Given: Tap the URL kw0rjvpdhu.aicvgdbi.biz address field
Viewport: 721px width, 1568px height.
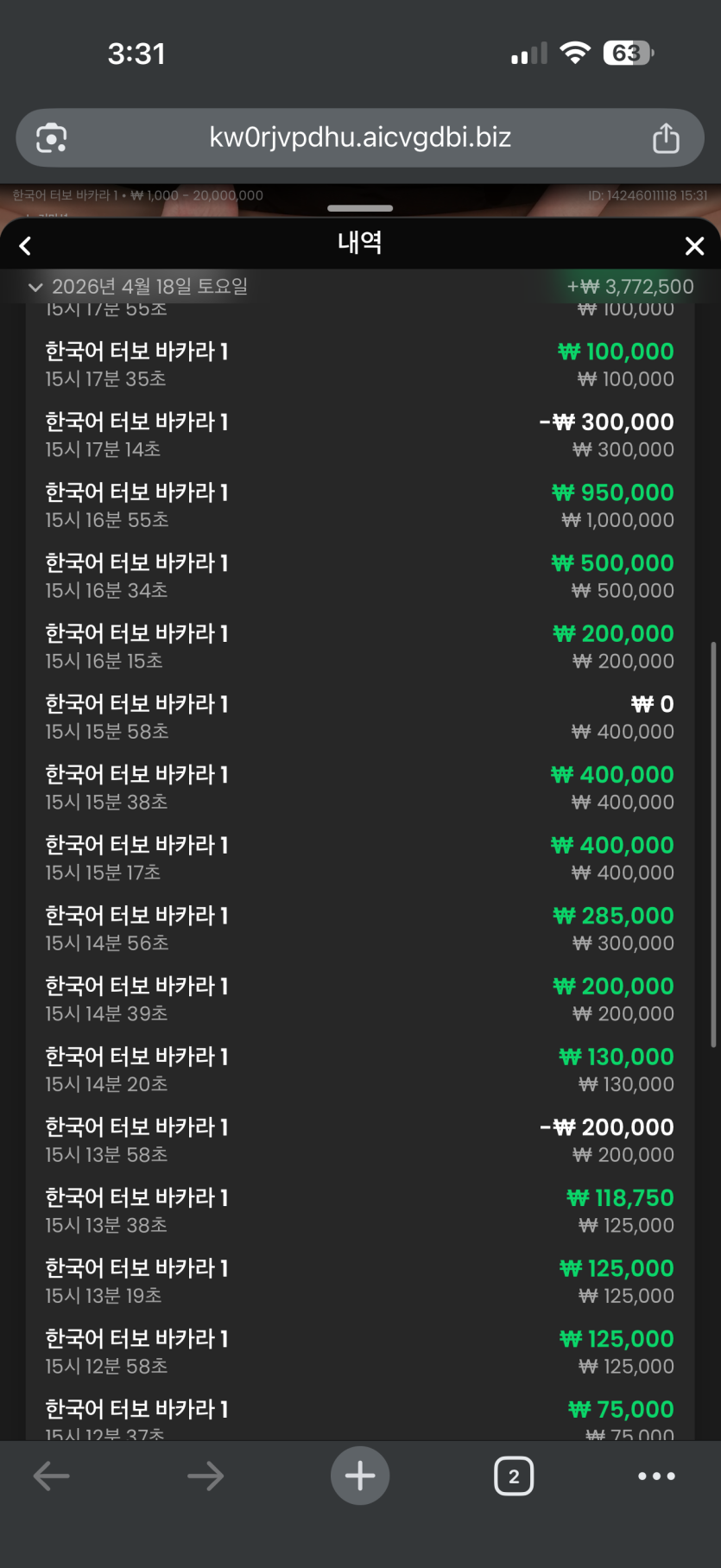Looking at the screenshot, I should point(360,138).
